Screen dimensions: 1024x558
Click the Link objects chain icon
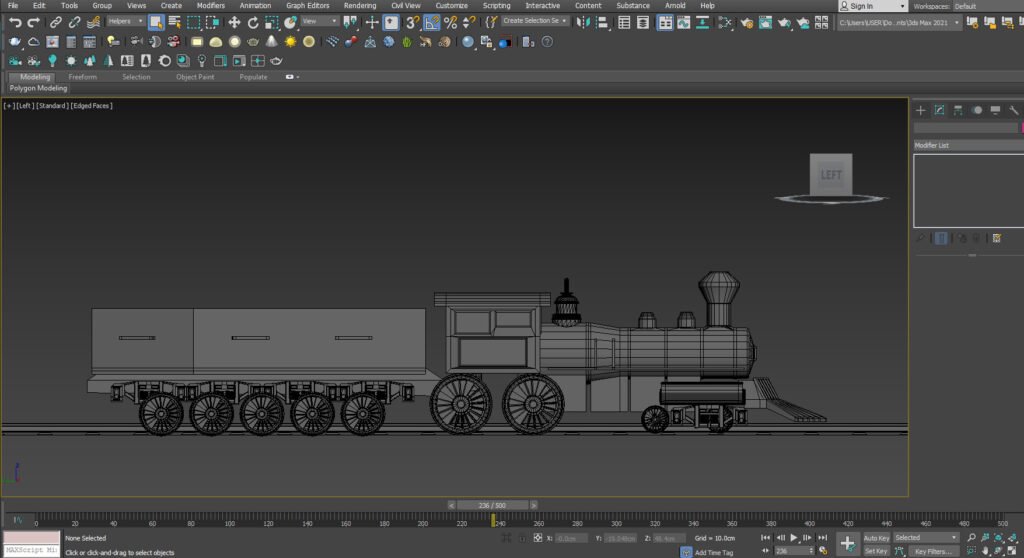[x=56, y=22]
